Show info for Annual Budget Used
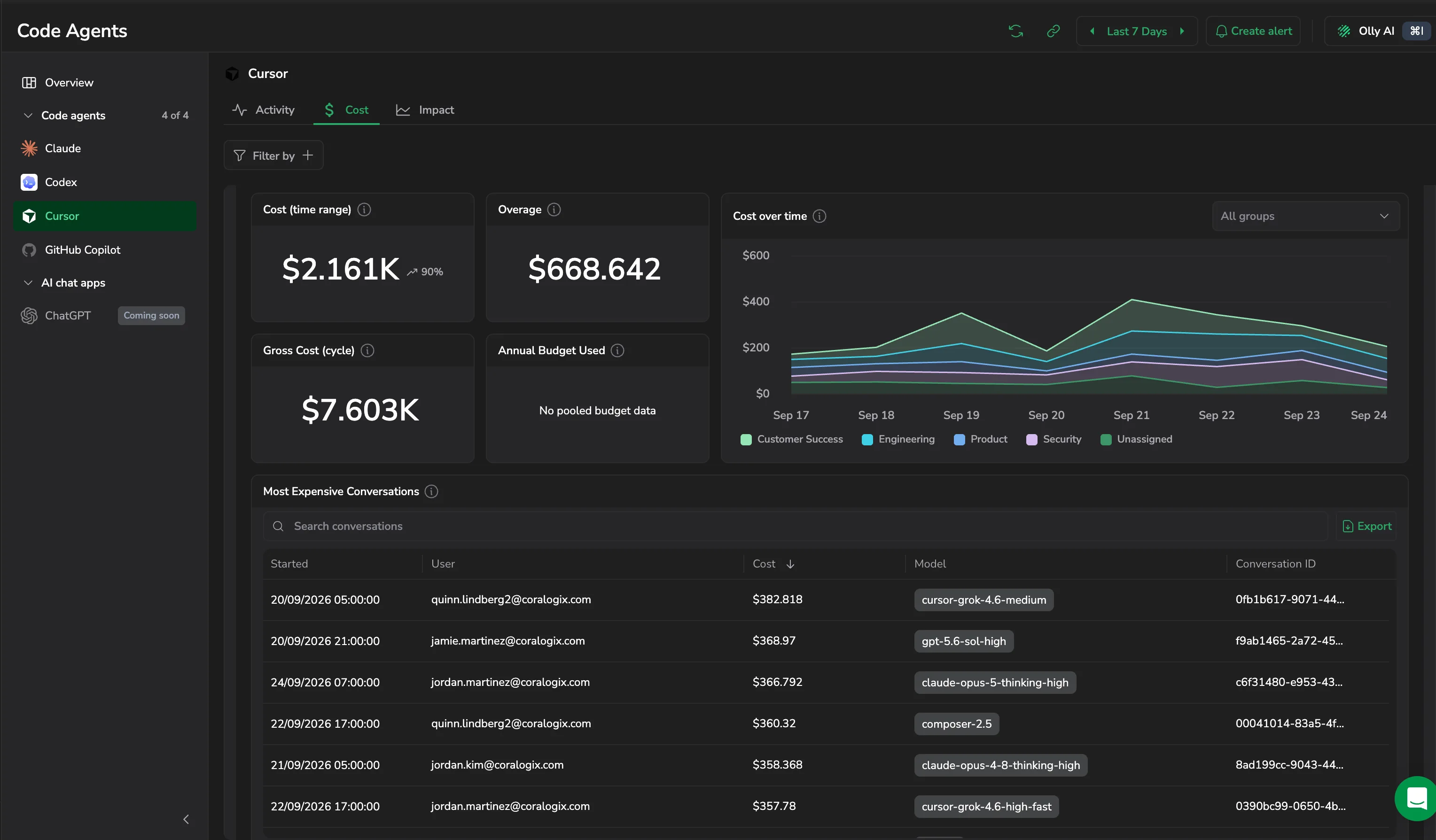The width and height of the screenshot is (1436, 840). tap(618, 350)
